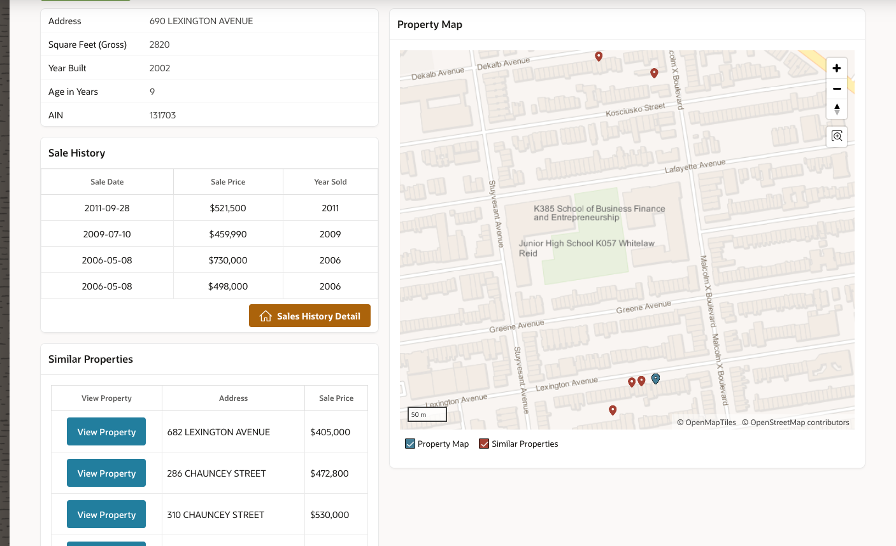View property 682 Lexington Avenue

click(106, 432)
